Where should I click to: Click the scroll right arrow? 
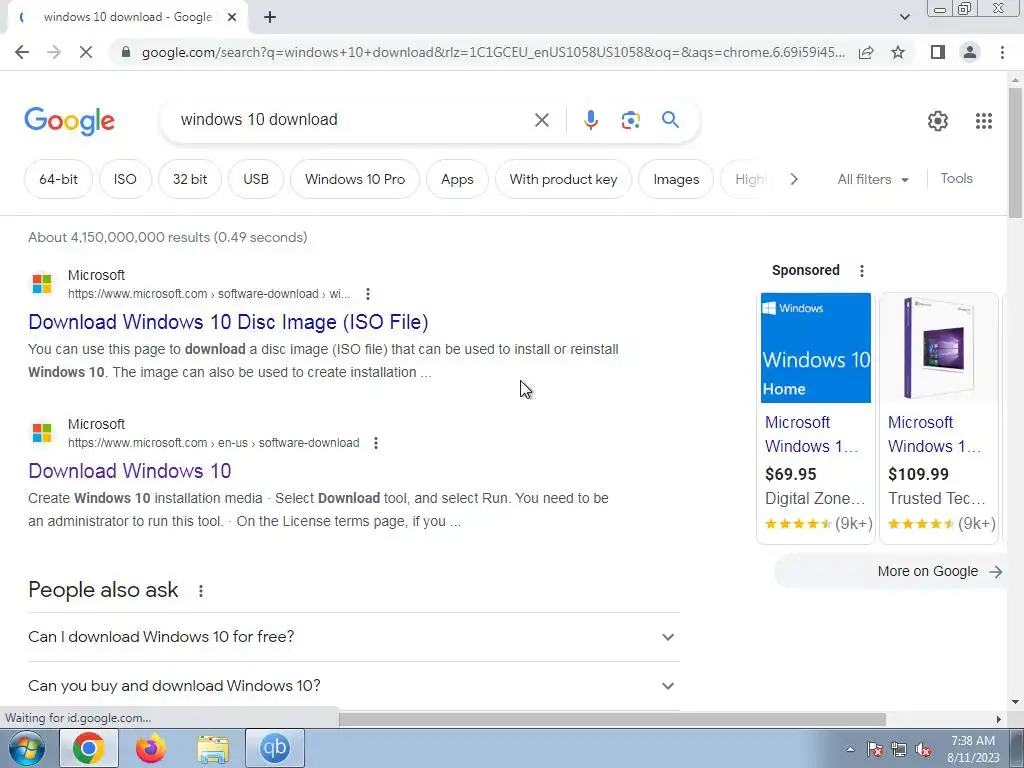(x=999, y=719)
